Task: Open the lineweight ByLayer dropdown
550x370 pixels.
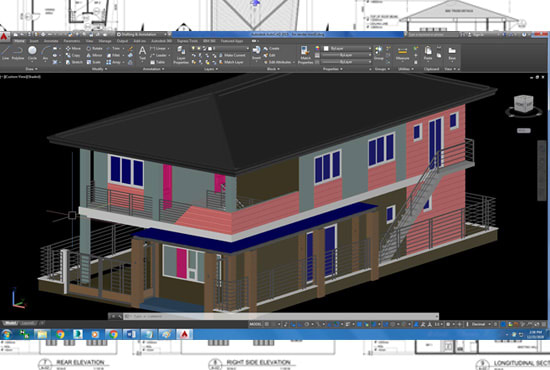Action: (x=347, y=55)
